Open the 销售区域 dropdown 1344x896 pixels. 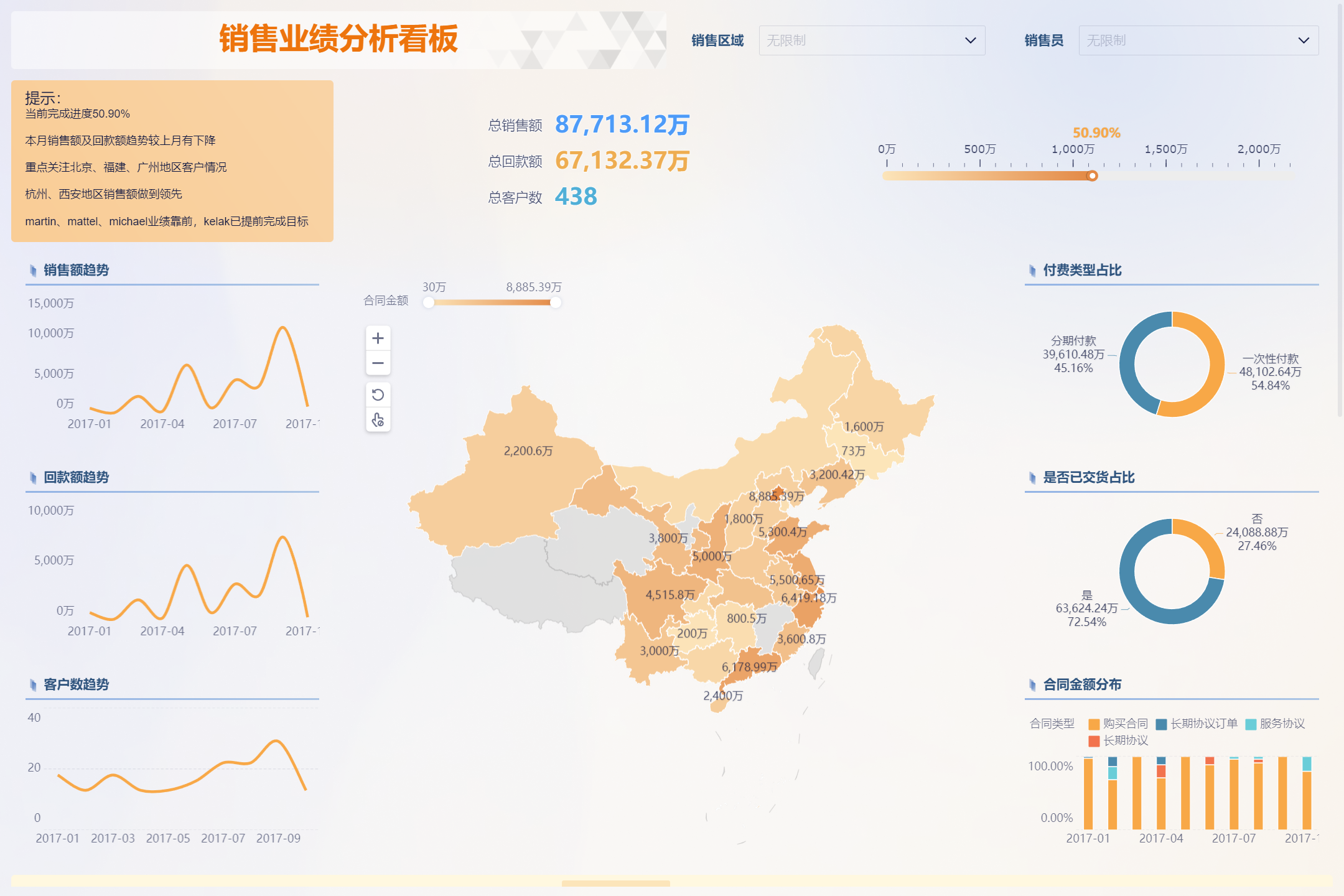coord(871,40)
